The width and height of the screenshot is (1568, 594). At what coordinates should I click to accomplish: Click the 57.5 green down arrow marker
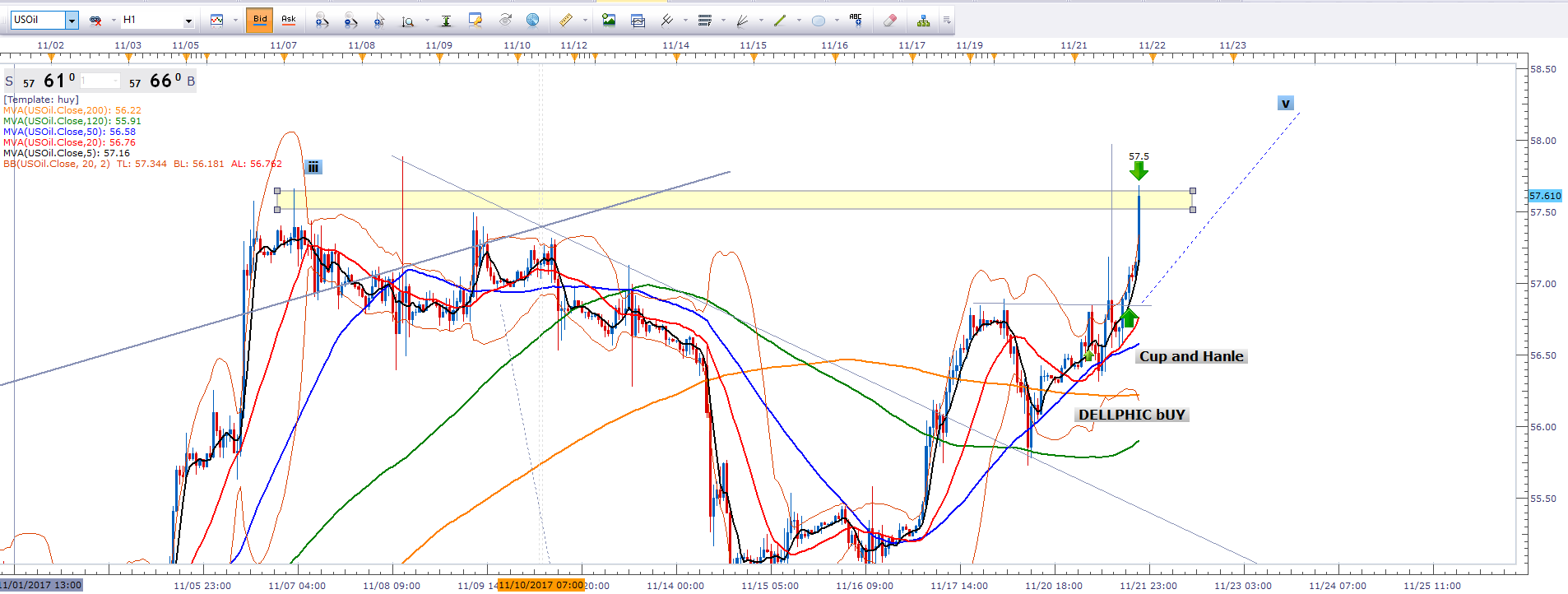[1139, 170]
